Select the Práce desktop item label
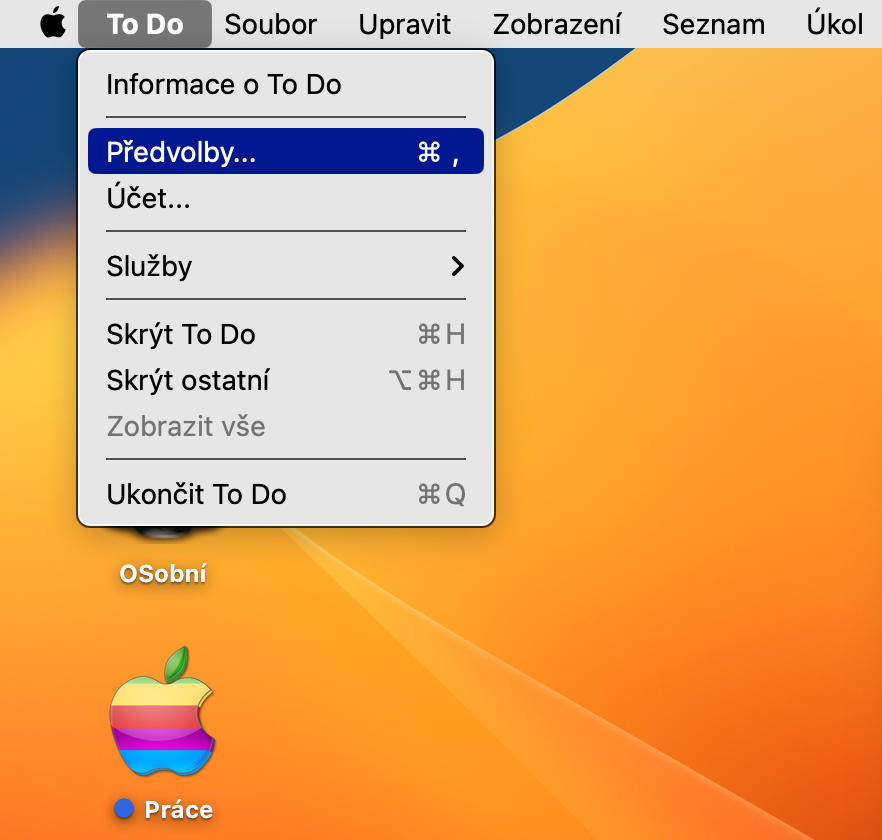Image resolution: width=882 pixels, height=840 pixels. click(178, 810)
